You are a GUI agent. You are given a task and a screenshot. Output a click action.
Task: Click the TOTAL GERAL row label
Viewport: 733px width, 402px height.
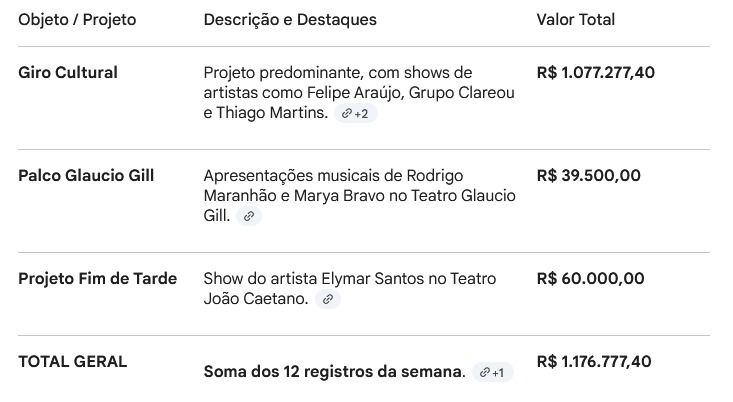pyautogui.click(x=72, y=362)
